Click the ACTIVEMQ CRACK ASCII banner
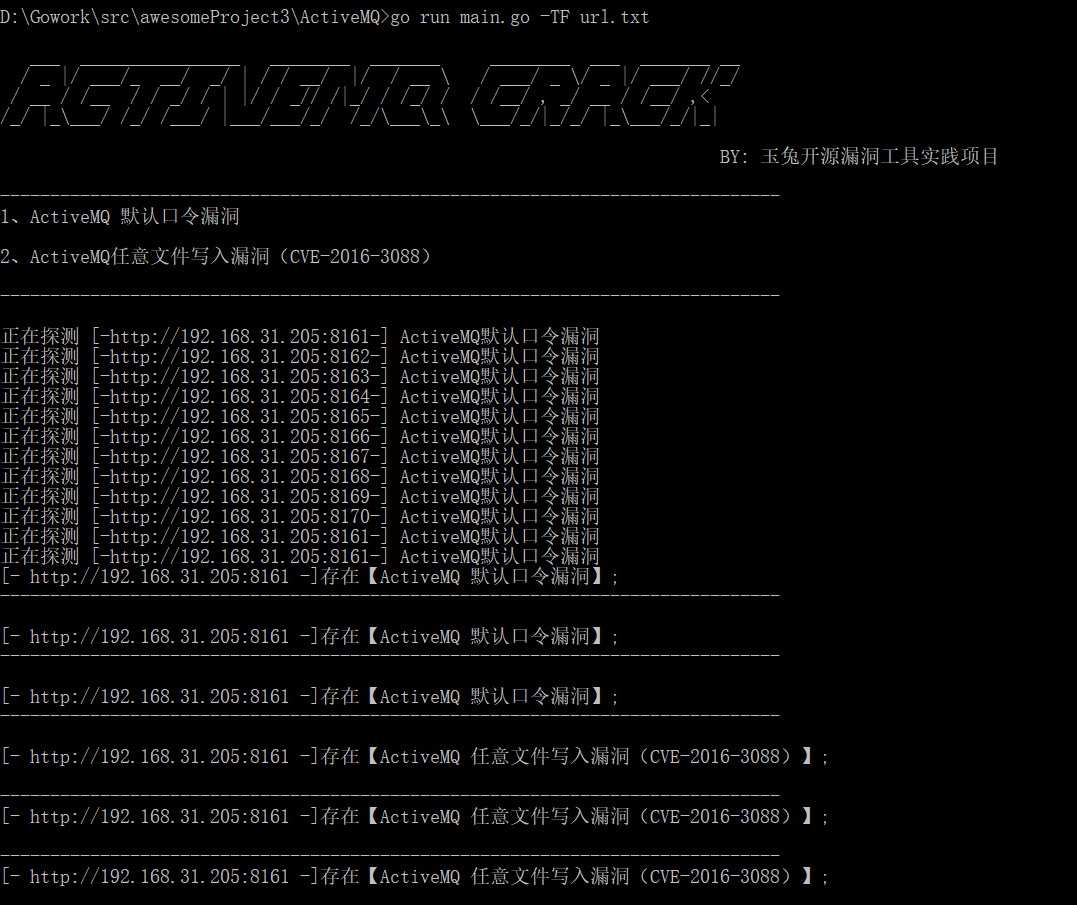The width and height of the screenshot is (1077, 905). pyautogui.click(x=370, y=95)
